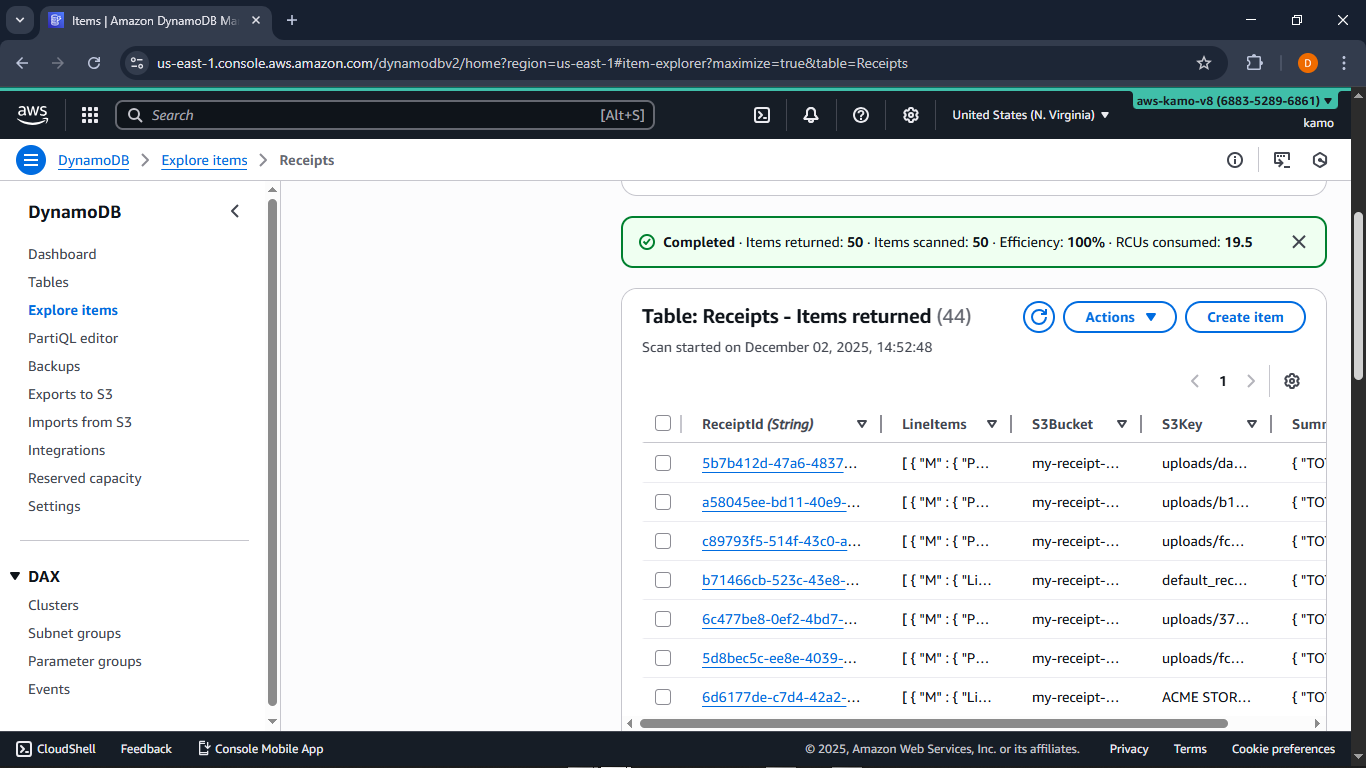Refresh the Receipts items list
Viewport: 1366px width, 768px height.
(1038, 317)
